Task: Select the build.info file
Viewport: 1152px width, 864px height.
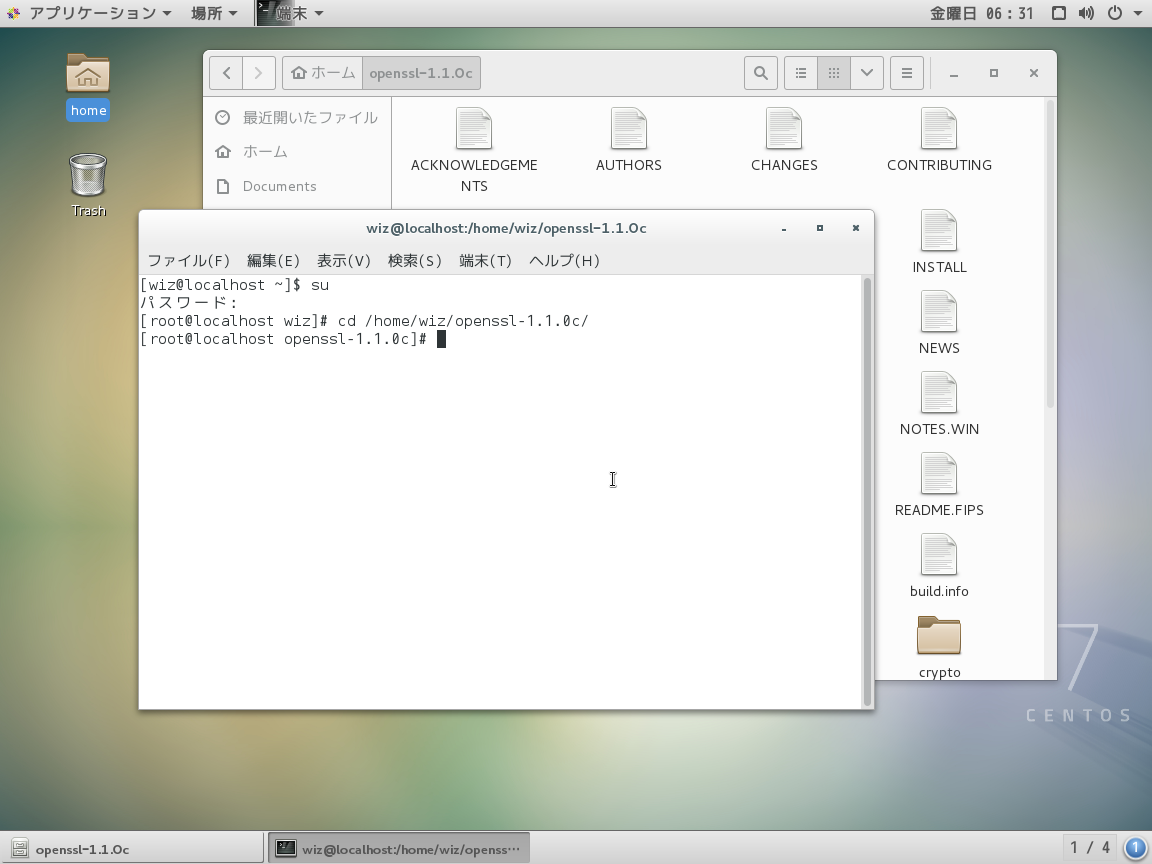Action: tap(939, 565)
